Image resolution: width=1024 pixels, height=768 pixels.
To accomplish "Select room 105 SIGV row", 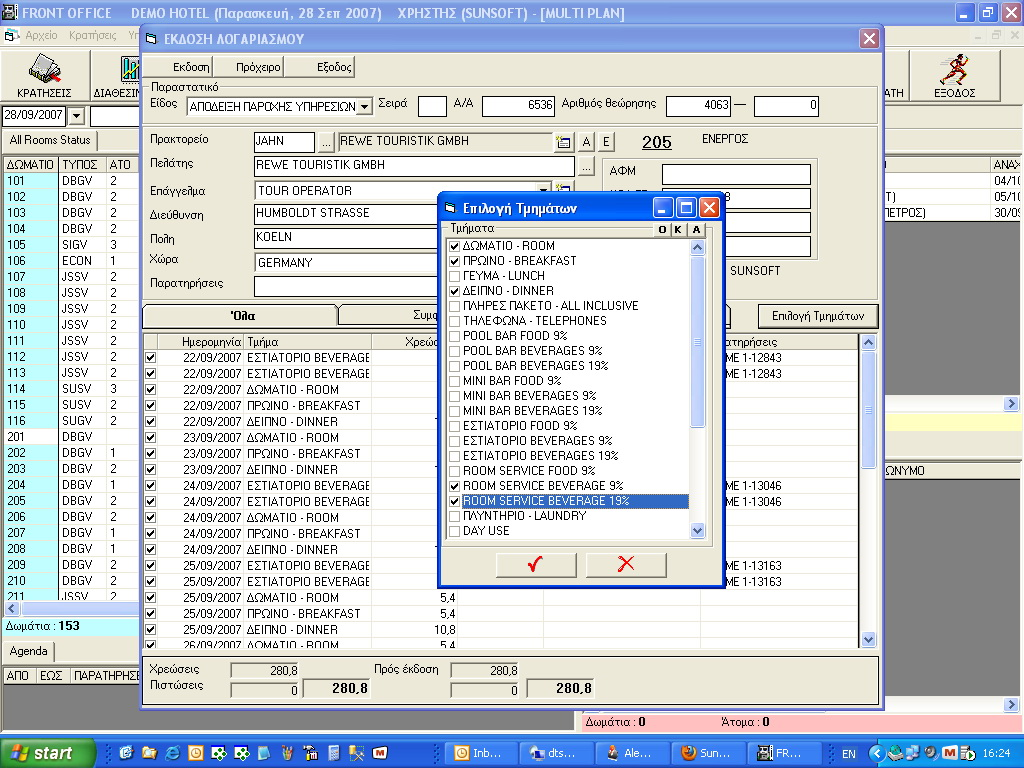I will (71, 245).
